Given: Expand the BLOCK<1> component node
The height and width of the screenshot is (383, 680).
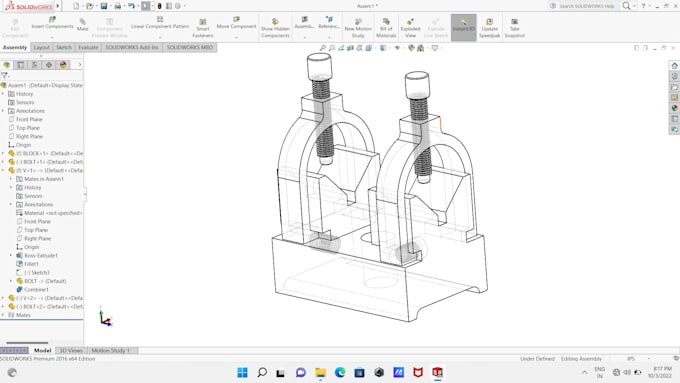Looking at the screenshot, I should pos(3,154).
